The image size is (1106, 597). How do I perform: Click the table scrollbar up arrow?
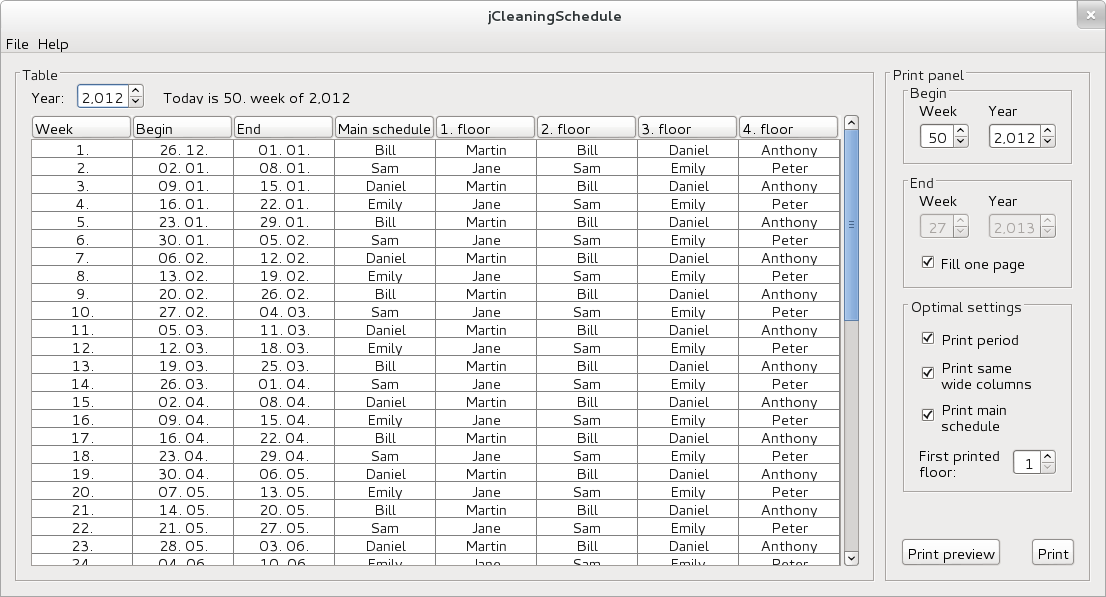851,123
